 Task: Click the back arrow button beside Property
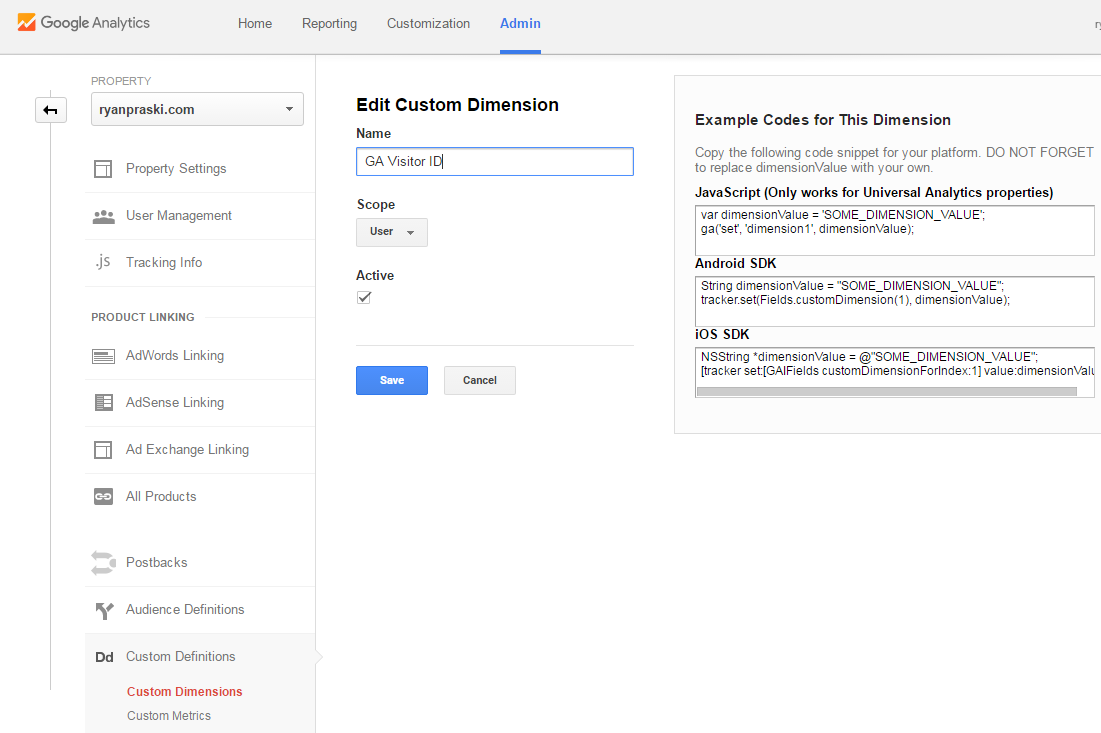click(51, 110)
